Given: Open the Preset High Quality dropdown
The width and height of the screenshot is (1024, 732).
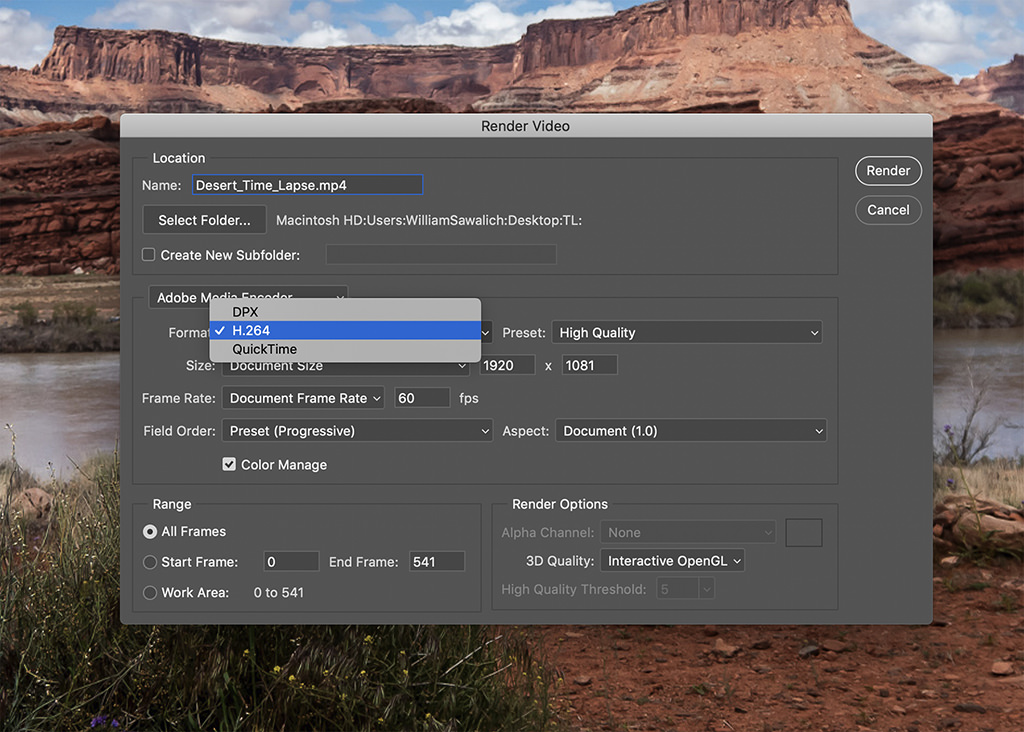Looking at the screenshot, I should pyautogui.click(x=686, y=332).
